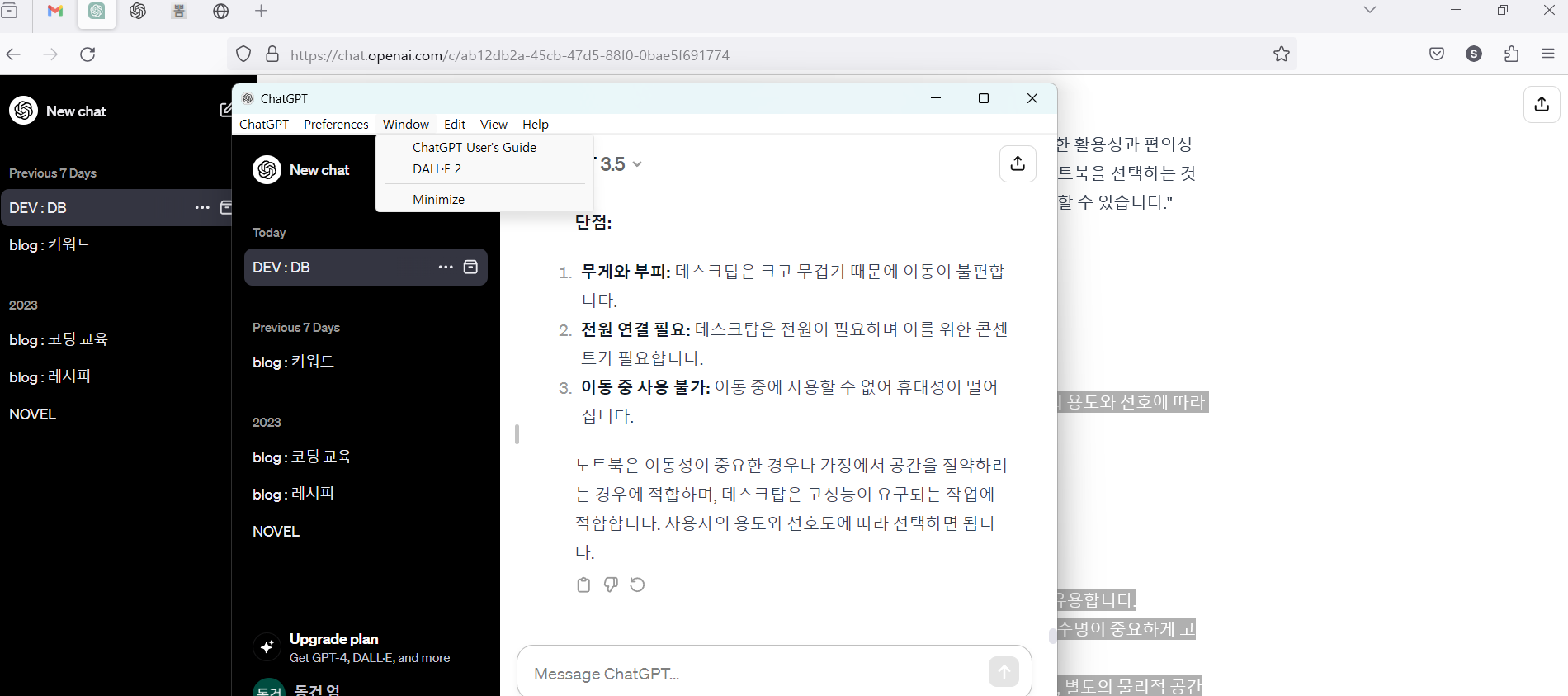Image resolution: width=1568 pixels, height=696 pixels.
Task: Open the Help menu
Action: 536,124
